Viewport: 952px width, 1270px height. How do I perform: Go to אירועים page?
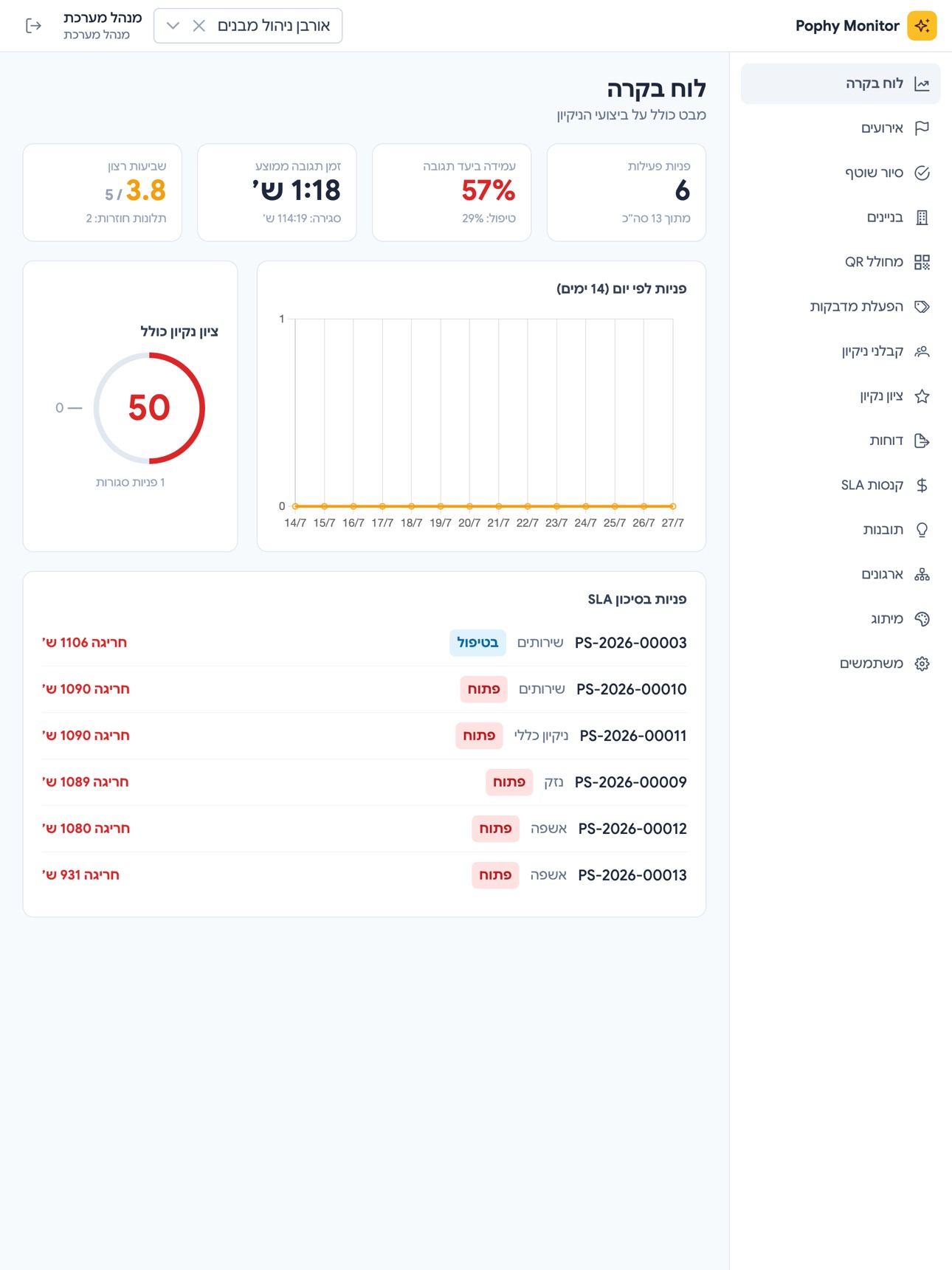tap(841, 128)
